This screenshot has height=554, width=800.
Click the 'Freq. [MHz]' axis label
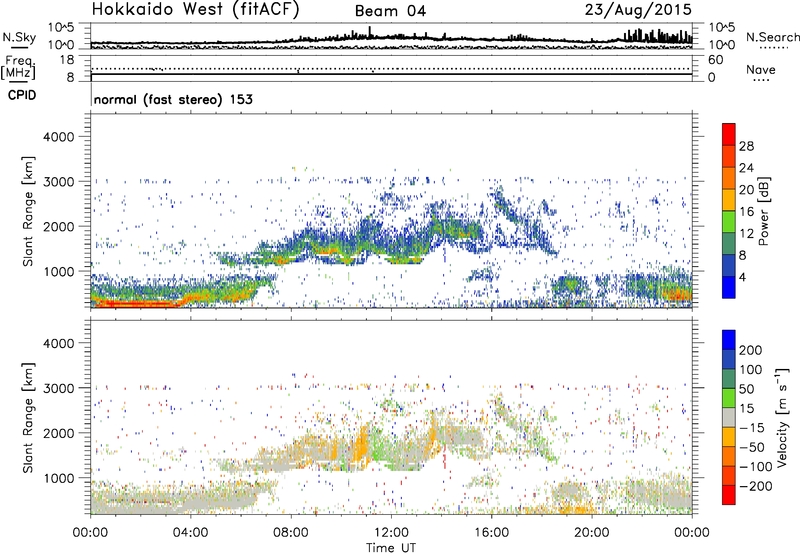tap(18, 67)
